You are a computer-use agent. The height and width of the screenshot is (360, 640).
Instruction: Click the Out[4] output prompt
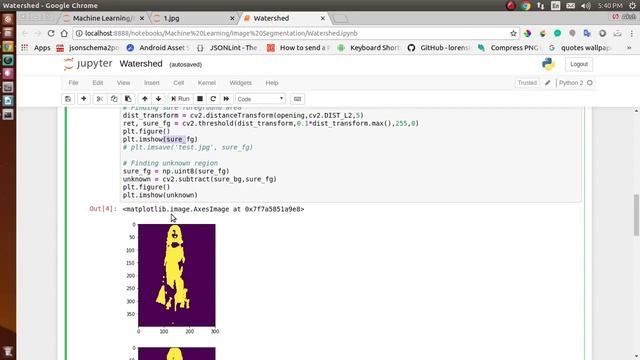point(103,209)
